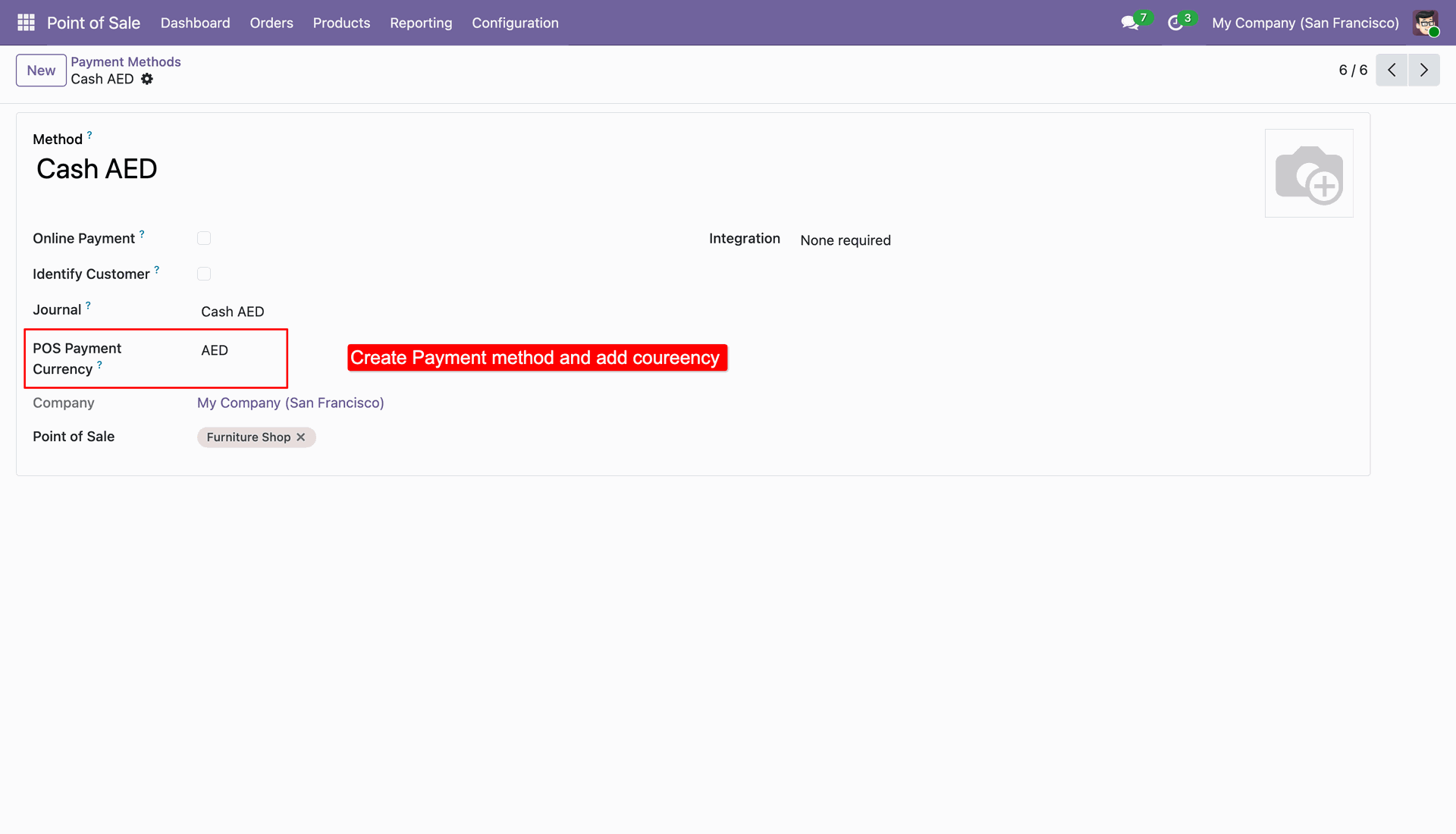Open the Orders menu
The width and height of the screenshot is (1456, 834).
click(271, 23)
